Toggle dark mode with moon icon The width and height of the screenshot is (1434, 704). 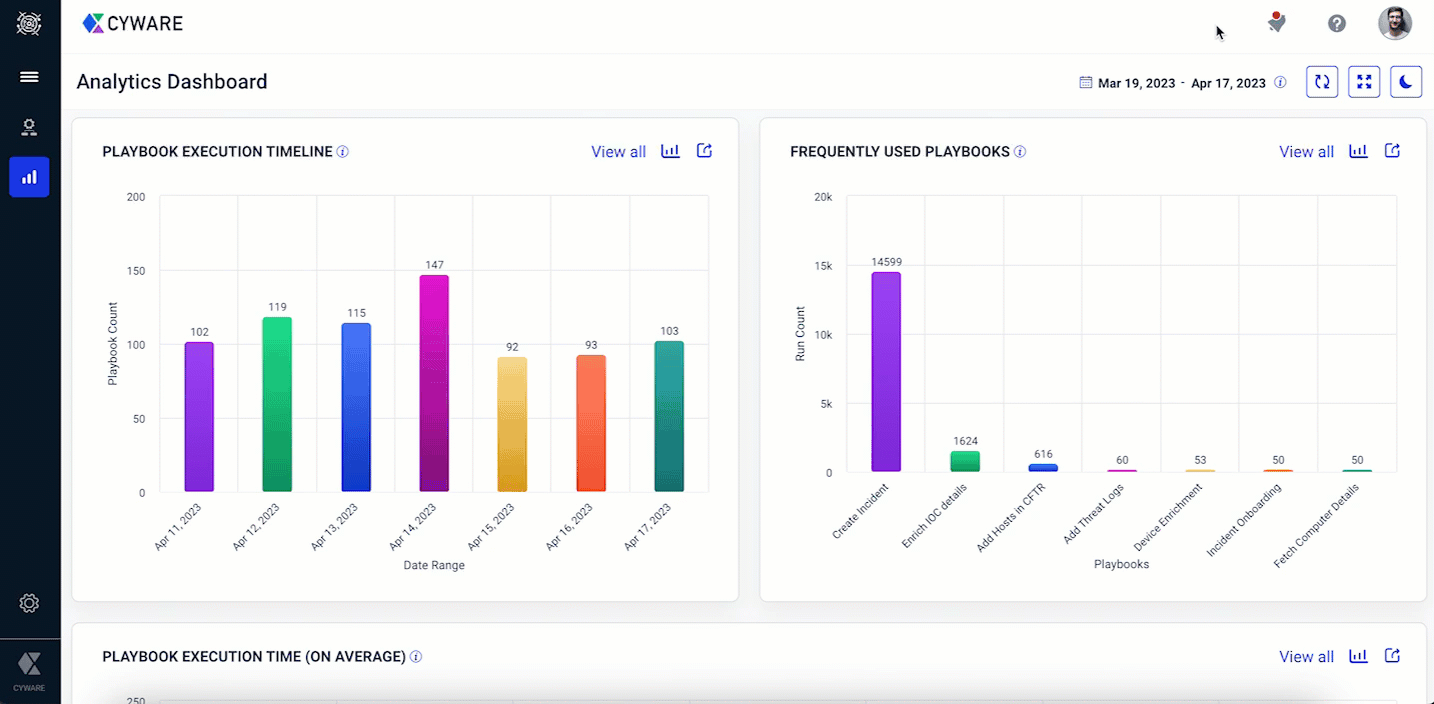coord(1406,82)
